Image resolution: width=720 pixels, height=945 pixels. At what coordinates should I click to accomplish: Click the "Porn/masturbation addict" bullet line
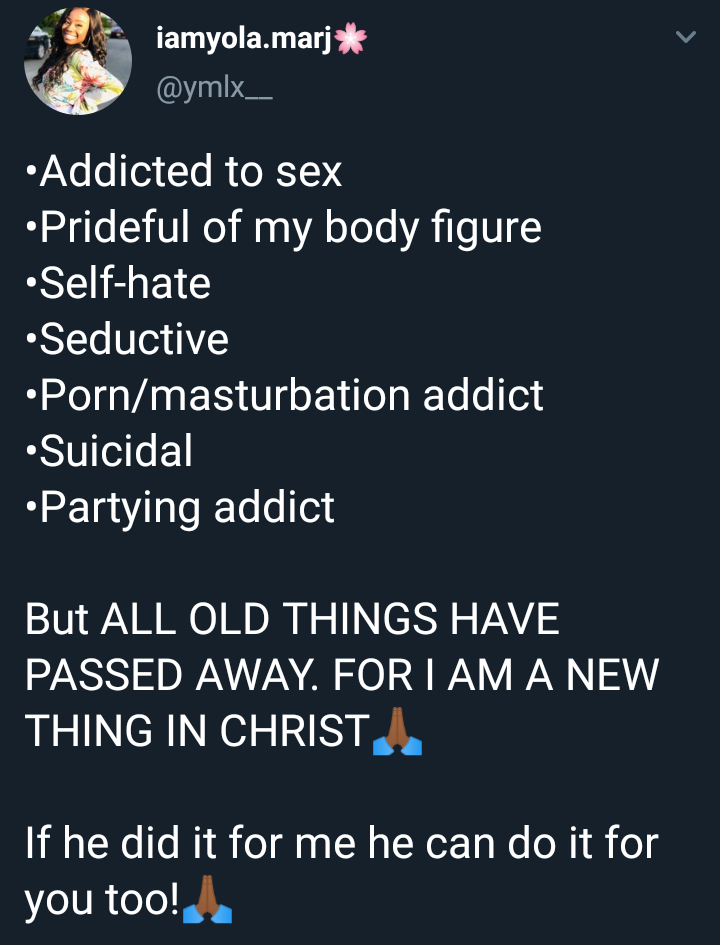[285, 396]
